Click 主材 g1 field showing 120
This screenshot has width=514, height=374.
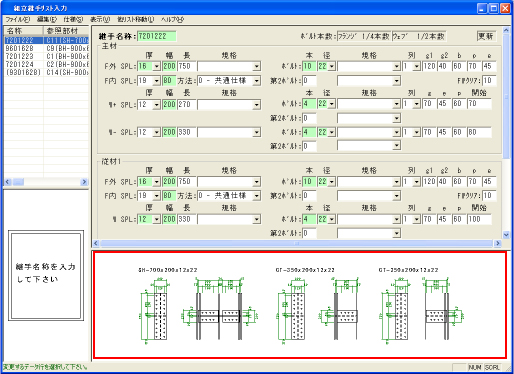[x=429, y=66]
